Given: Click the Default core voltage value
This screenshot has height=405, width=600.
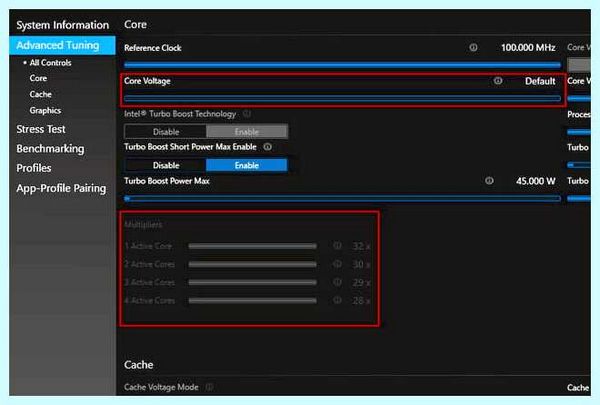Looking at the screenshot, I should pos(540,81).
